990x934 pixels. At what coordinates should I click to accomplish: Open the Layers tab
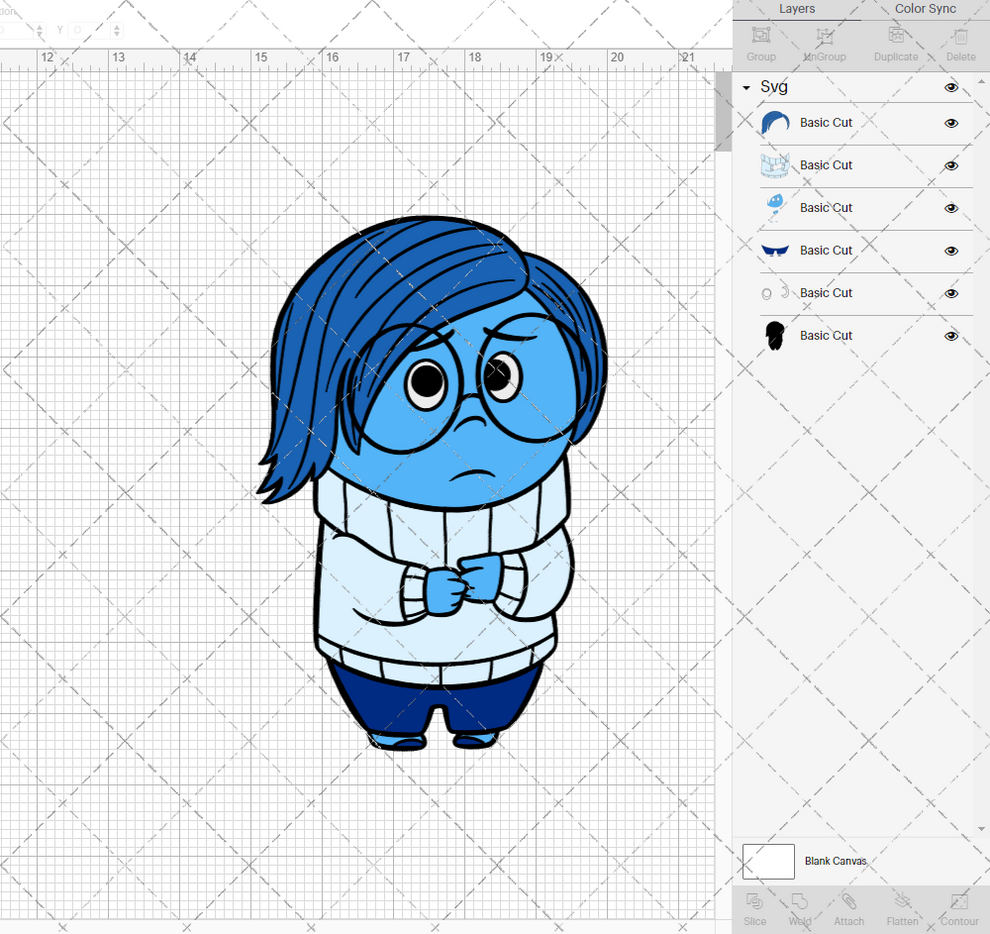[x=797, y=9]
